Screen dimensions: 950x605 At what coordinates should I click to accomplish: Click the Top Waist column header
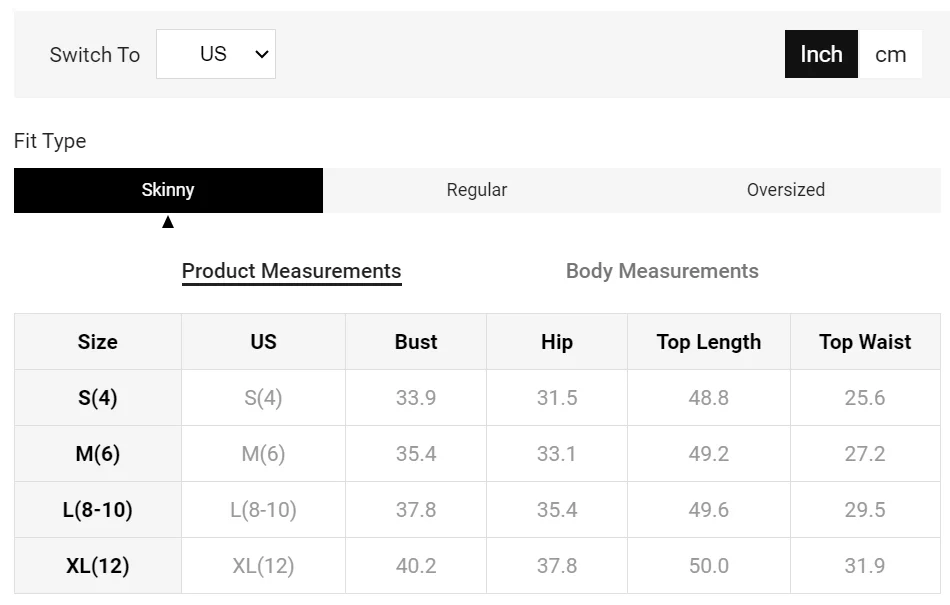(865, 342)
